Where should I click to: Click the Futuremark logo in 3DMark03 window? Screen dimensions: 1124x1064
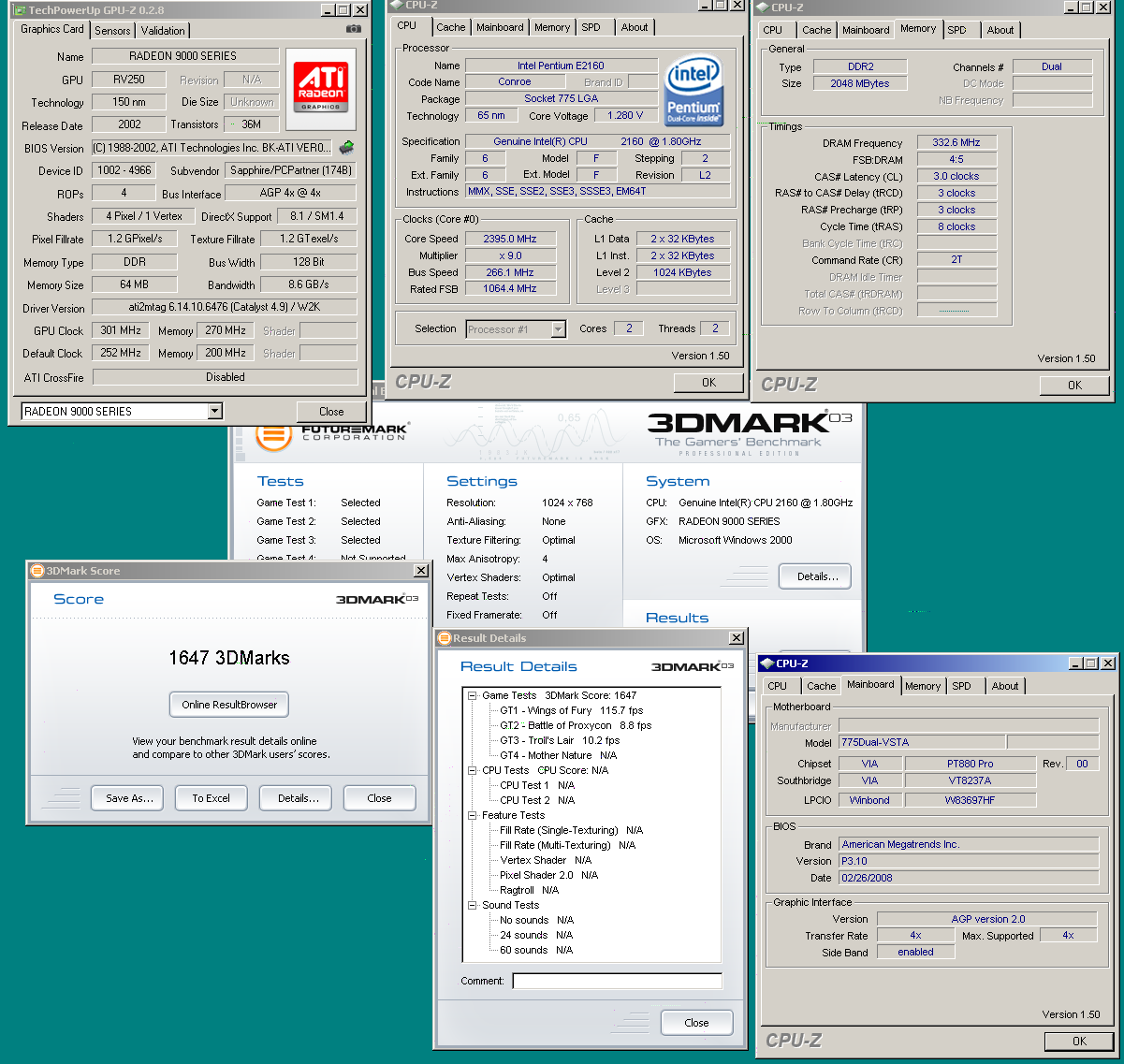click(x=331, y=433)
